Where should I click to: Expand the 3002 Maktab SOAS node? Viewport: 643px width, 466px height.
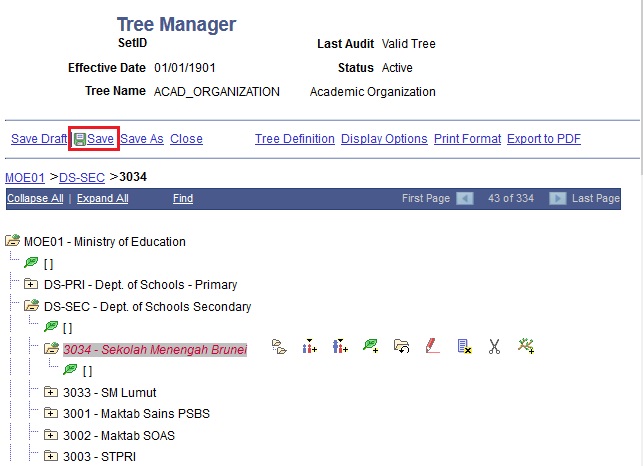50,434
